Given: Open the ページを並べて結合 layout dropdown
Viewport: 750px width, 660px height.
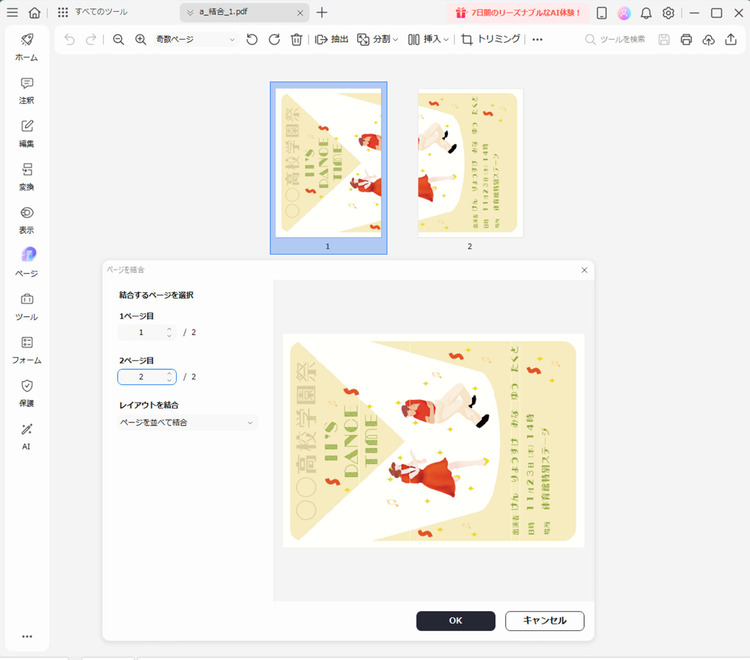Looking at the screenshot, I should (186, 423).
